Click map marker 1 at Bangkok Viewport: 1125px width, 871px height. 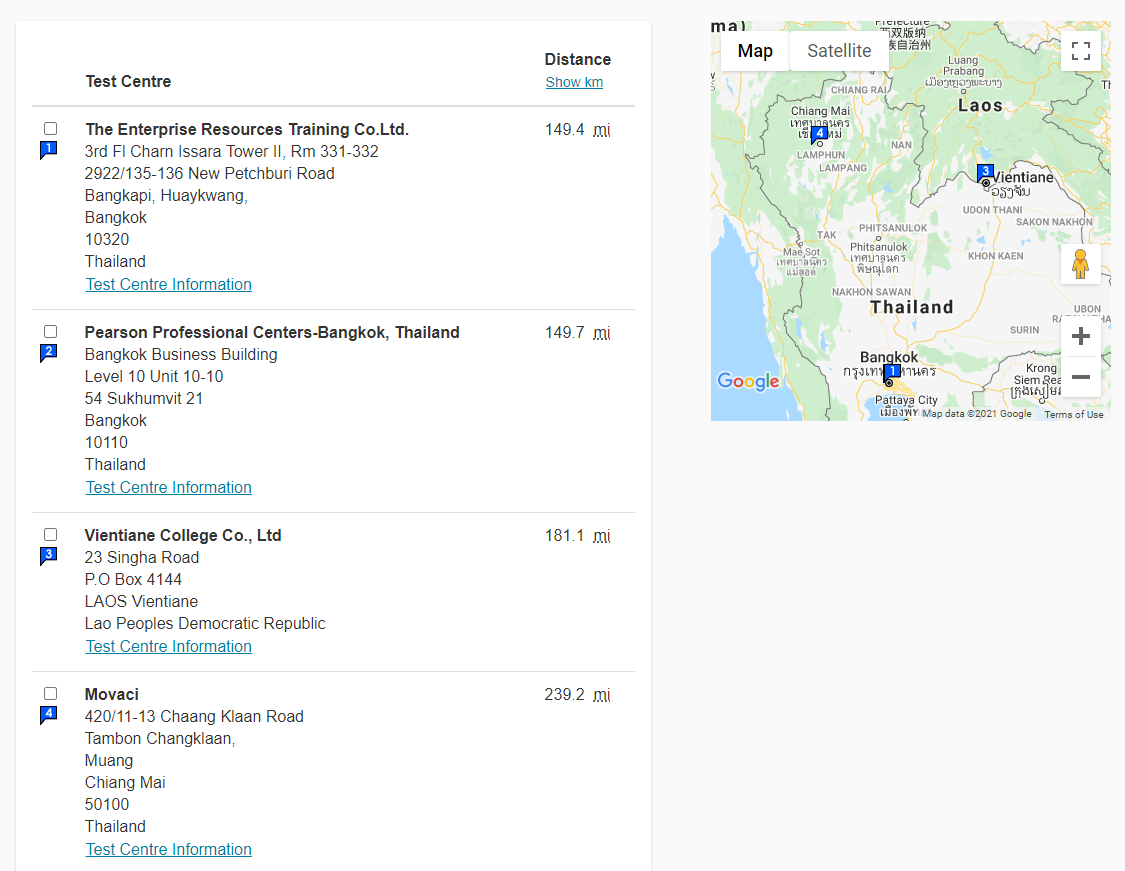click(892, 372)
